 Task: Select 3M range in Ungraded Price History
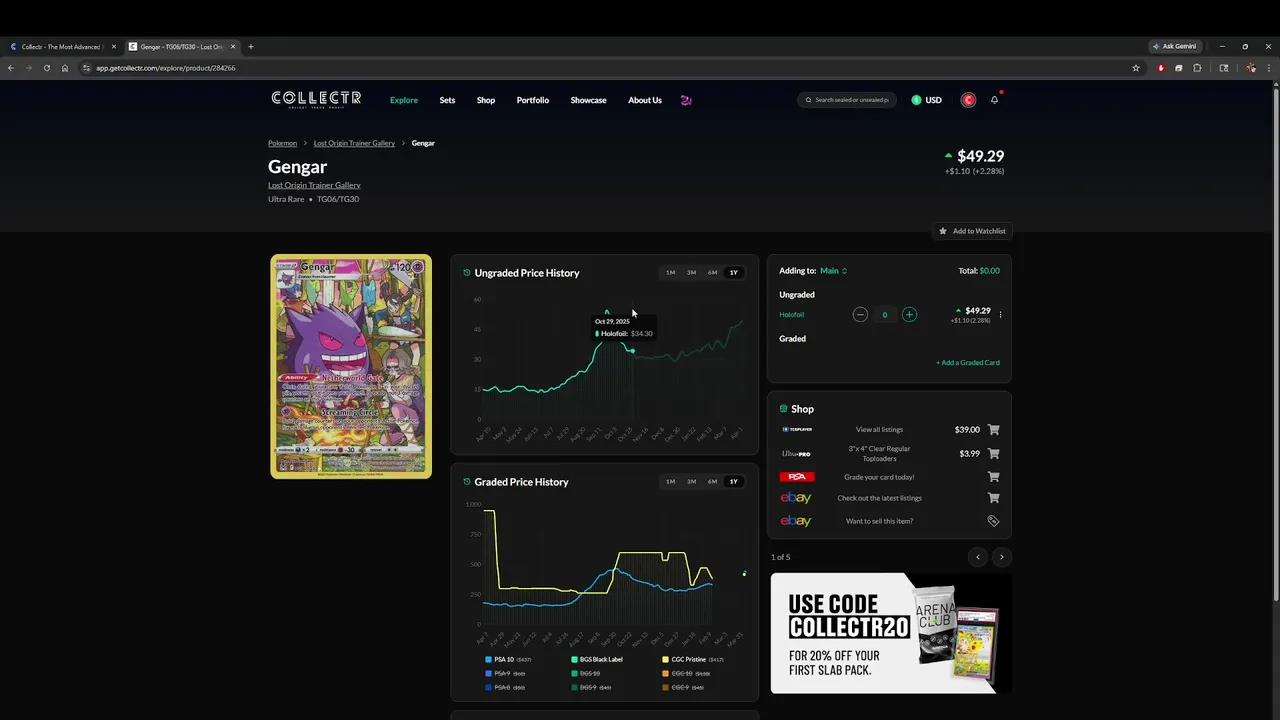pyautogui.click(x=691, y=273)
